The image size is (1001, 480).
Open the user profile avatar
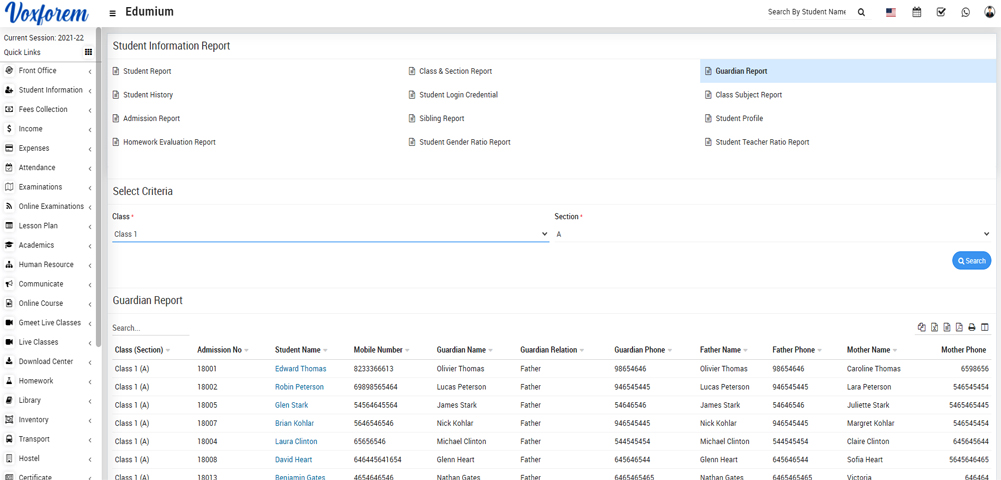coord(989,12)
